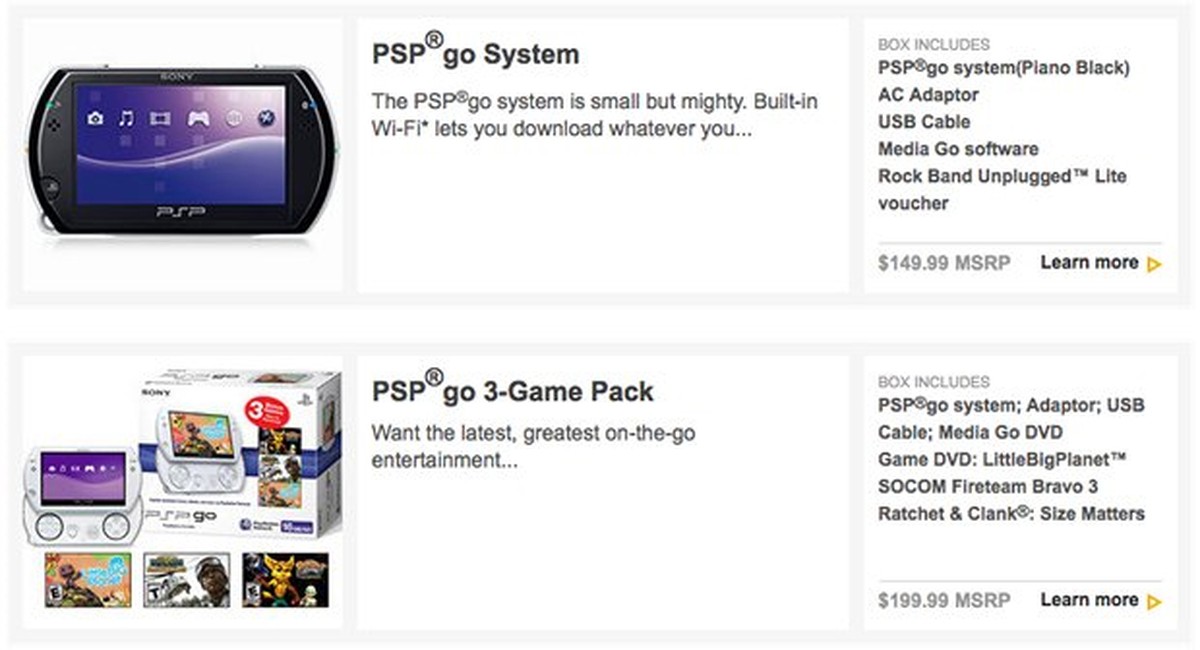
Task: Click the LittleBigPlanet game cover thumbnail
Action: 89,580
